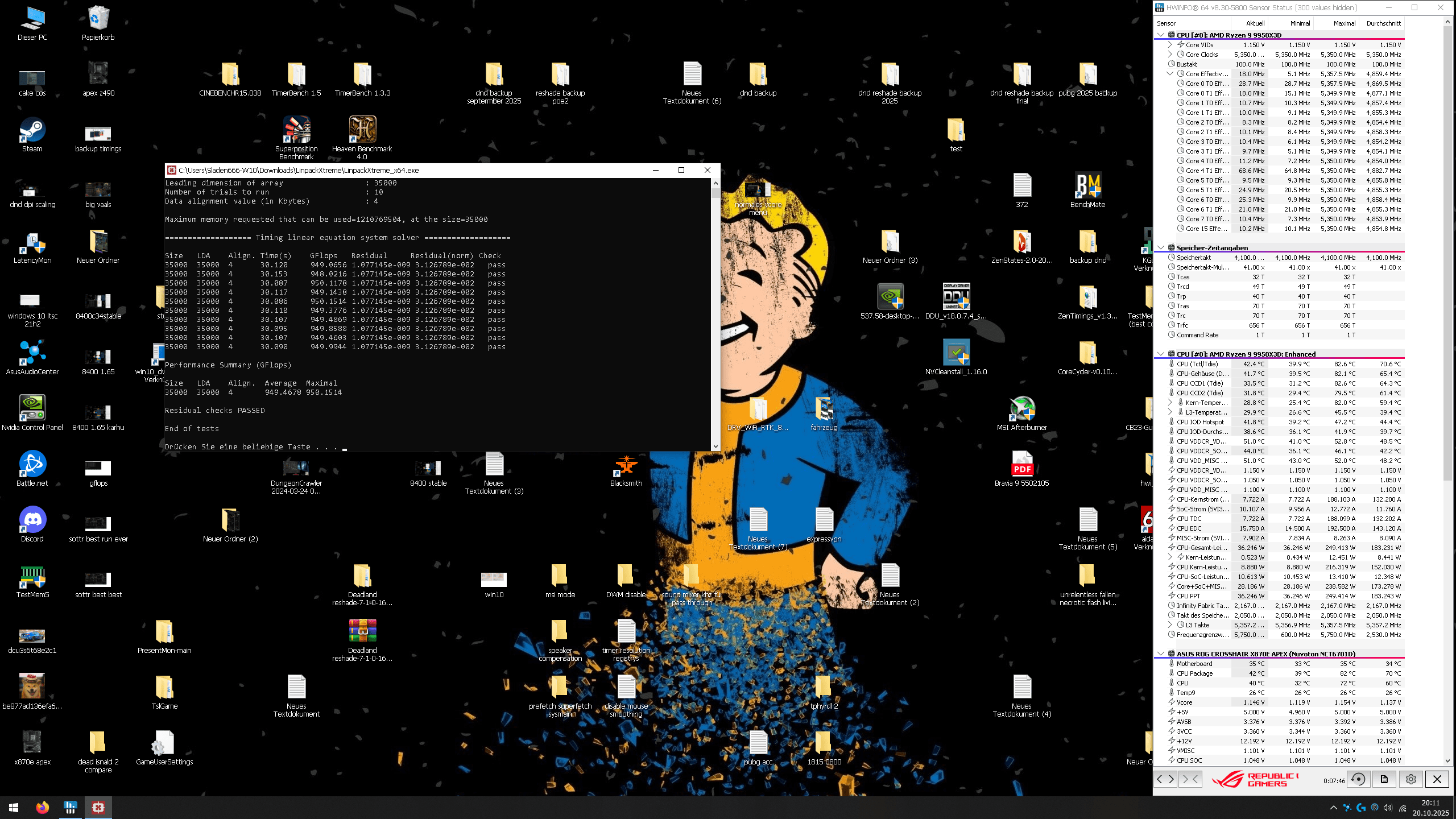Expand the Core VIDs tree row

(1170, 44)
